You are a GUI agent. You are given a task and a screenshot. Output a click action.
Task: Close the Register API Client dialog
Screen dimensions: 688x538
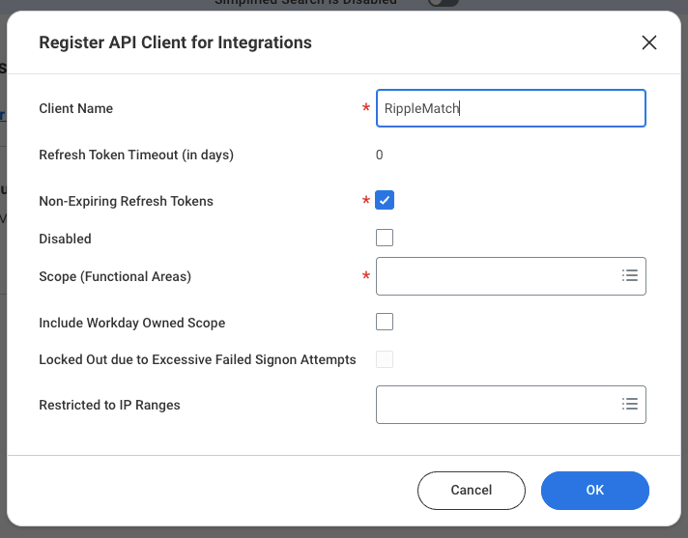pos(649,42)
